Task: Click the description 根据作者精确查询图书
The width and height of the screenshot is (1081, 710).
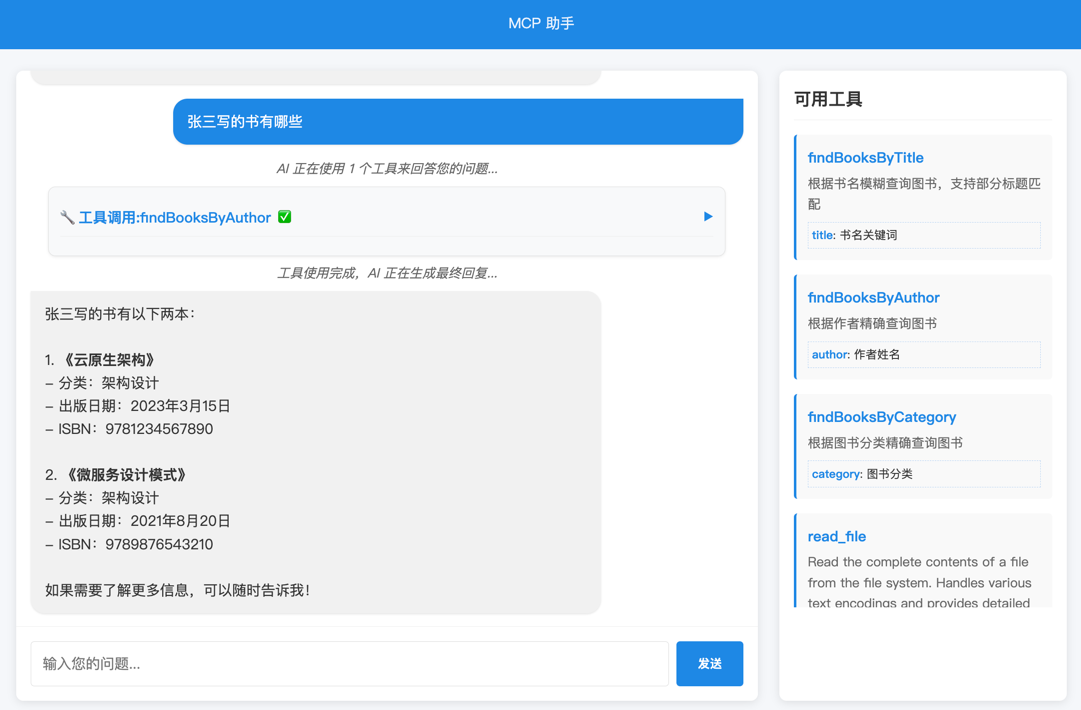Action: (x=872, y=323)
